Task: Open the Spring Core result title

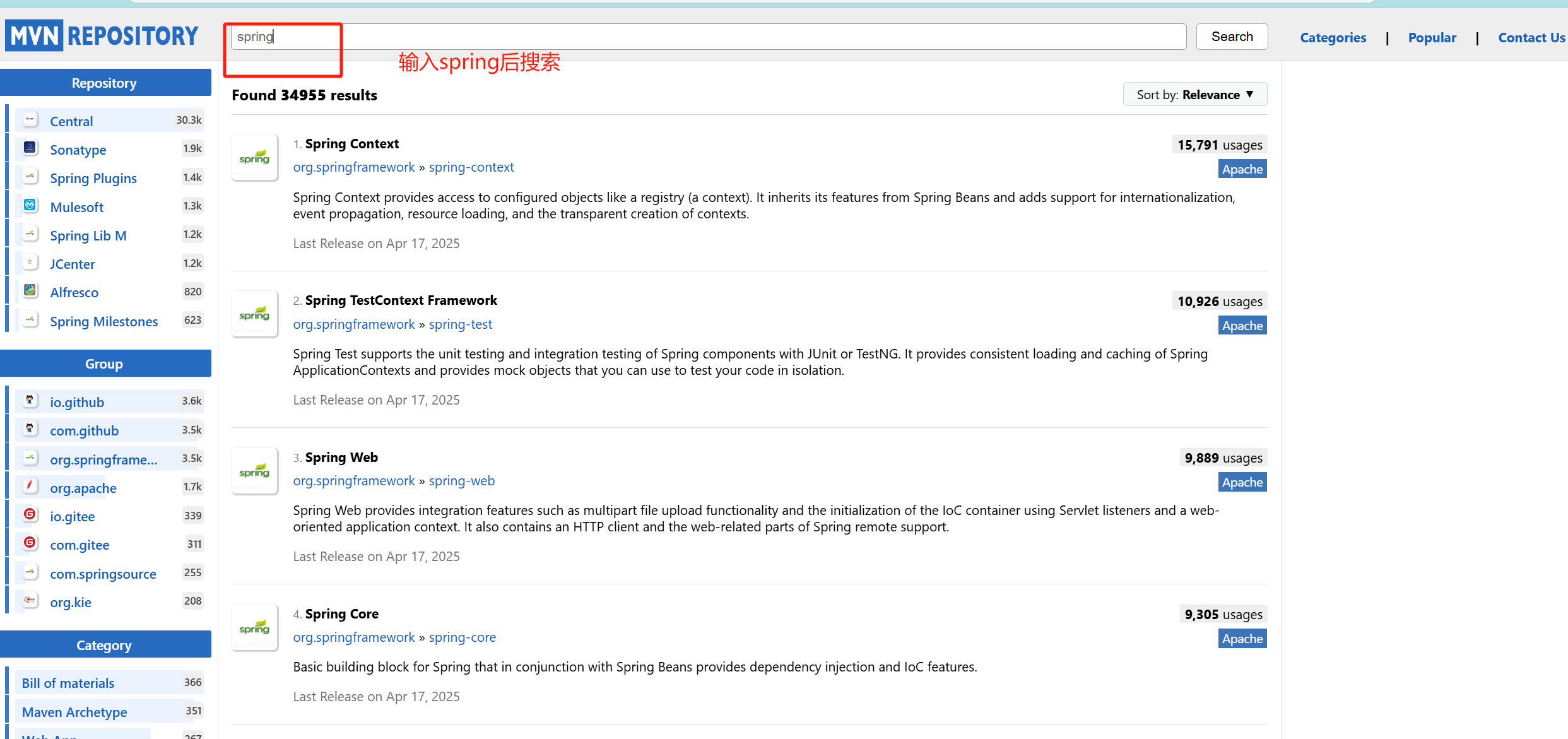Action: 342,614
